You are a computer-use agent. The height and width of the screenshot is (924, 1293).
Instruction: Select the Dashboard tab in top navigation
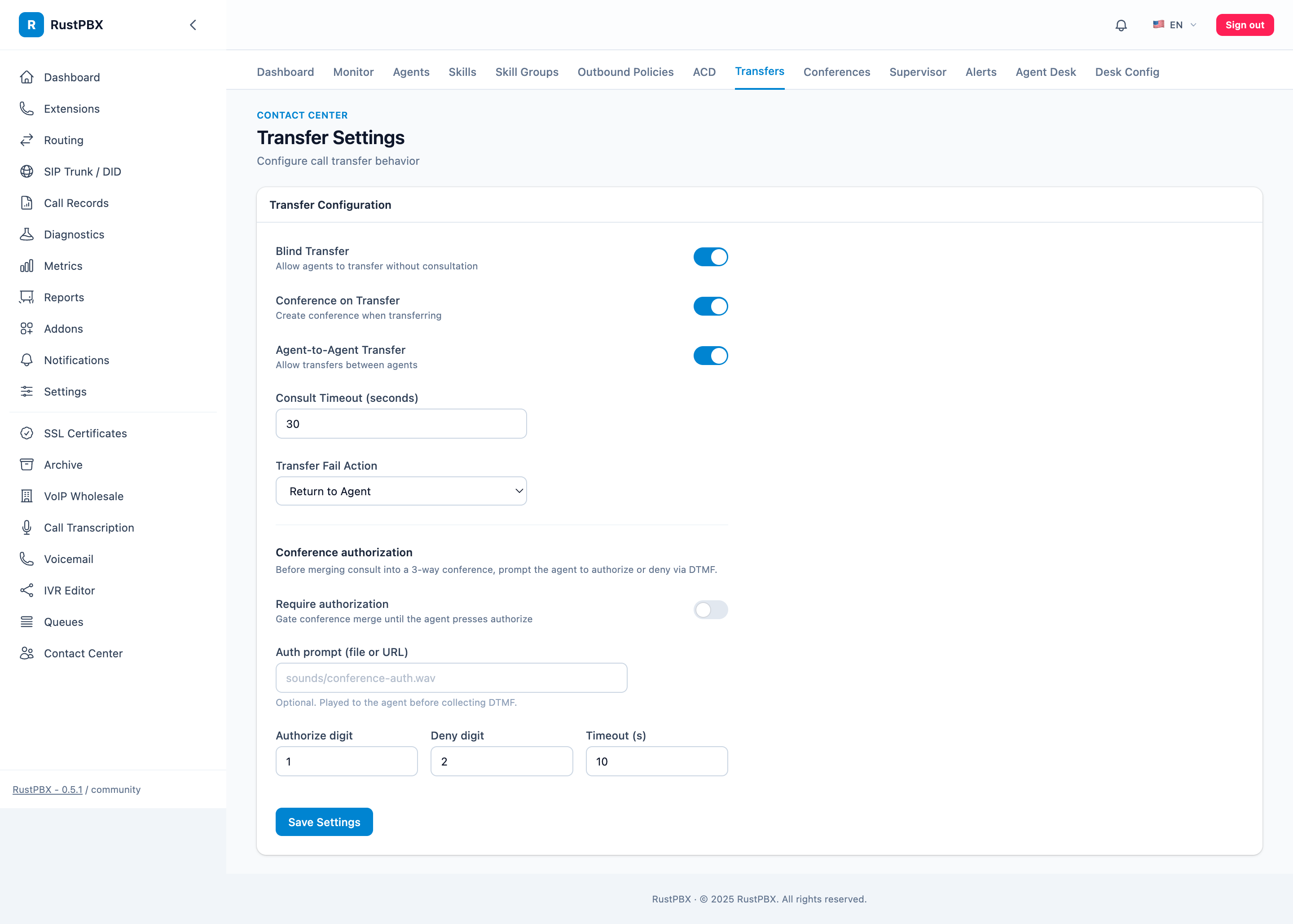[285, 72]
